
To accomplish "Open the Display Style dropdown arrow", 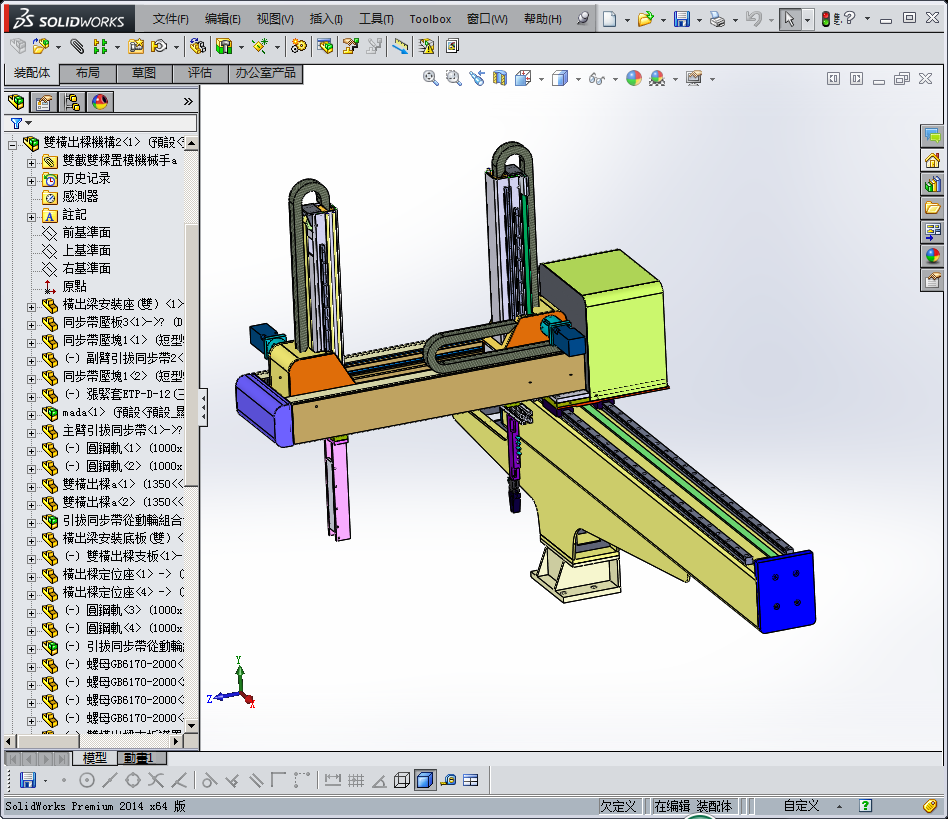I will pyautogui.click(x=578, y=79).
